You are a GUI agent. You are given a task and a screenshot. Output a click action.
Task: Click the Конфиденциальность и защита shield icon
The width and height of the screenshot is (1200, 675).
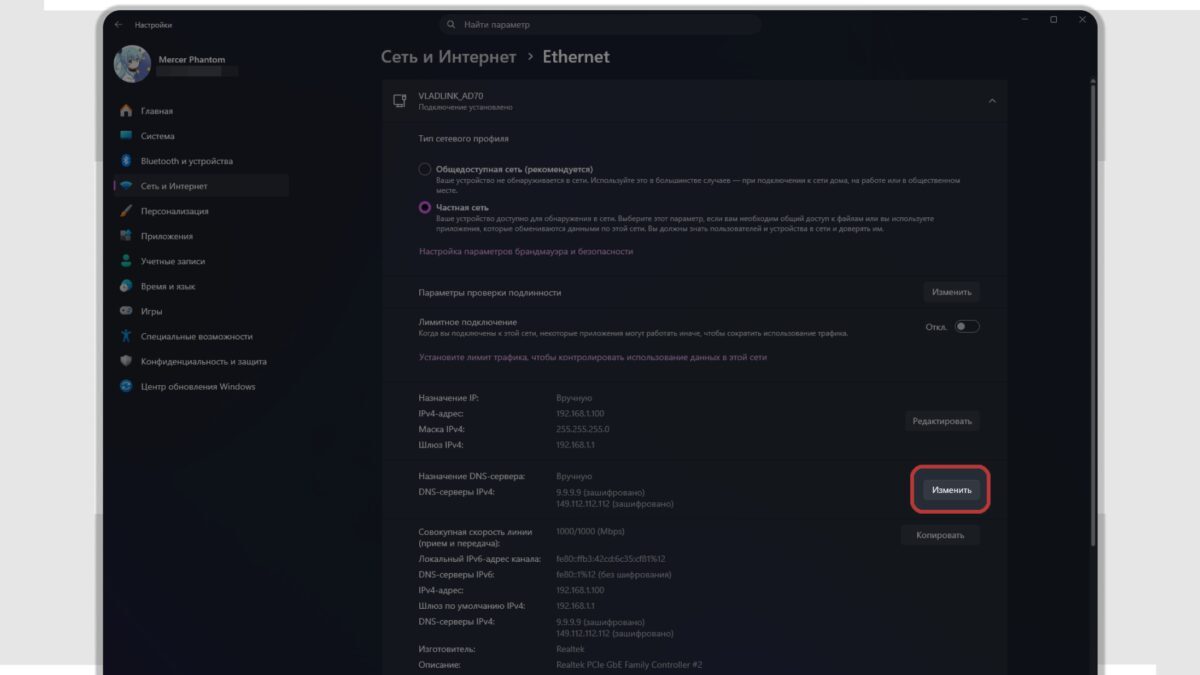pos(126,361)
